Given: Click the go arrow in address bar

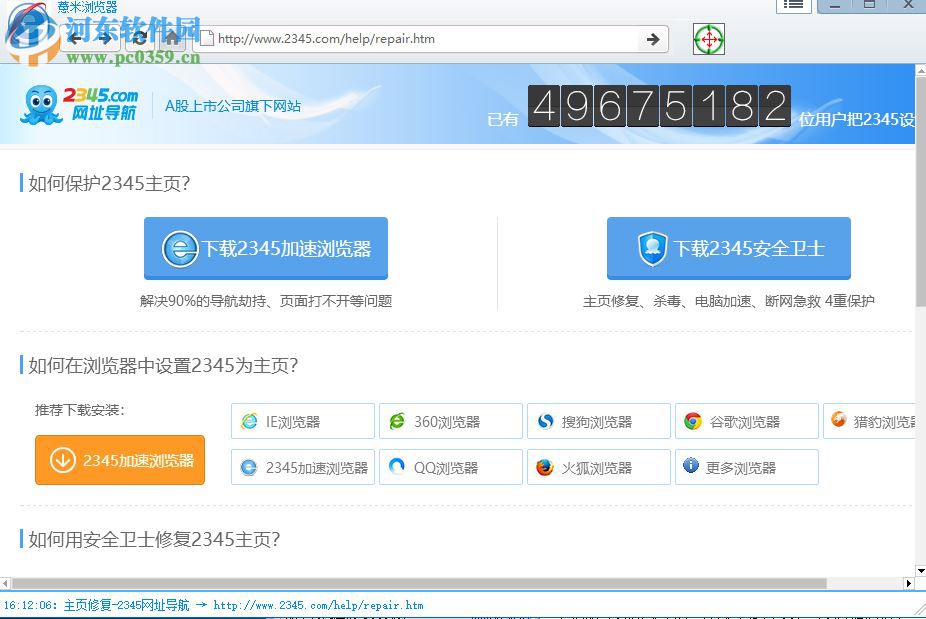Looking at the screenshot, I should [x=653, y=40].
